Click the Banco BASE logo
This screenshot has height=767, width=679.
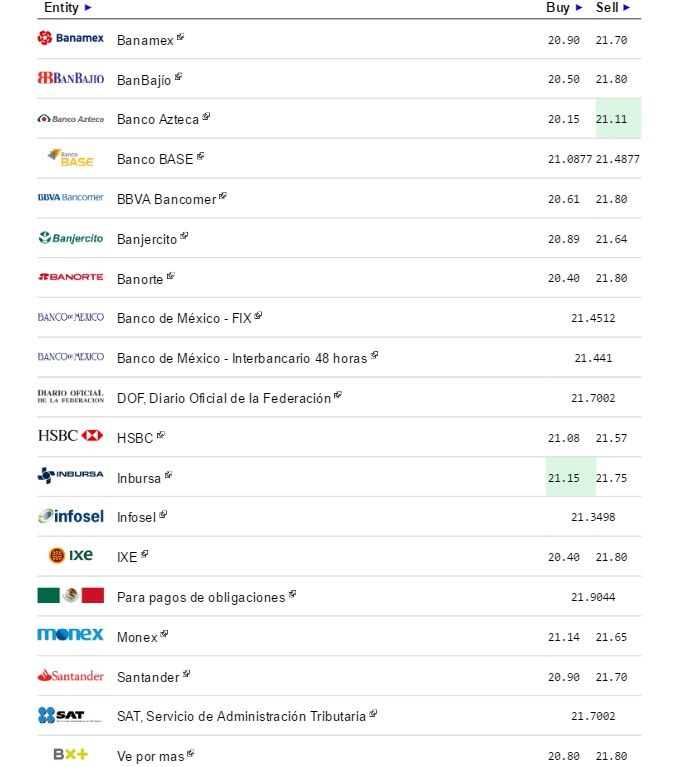70,158
